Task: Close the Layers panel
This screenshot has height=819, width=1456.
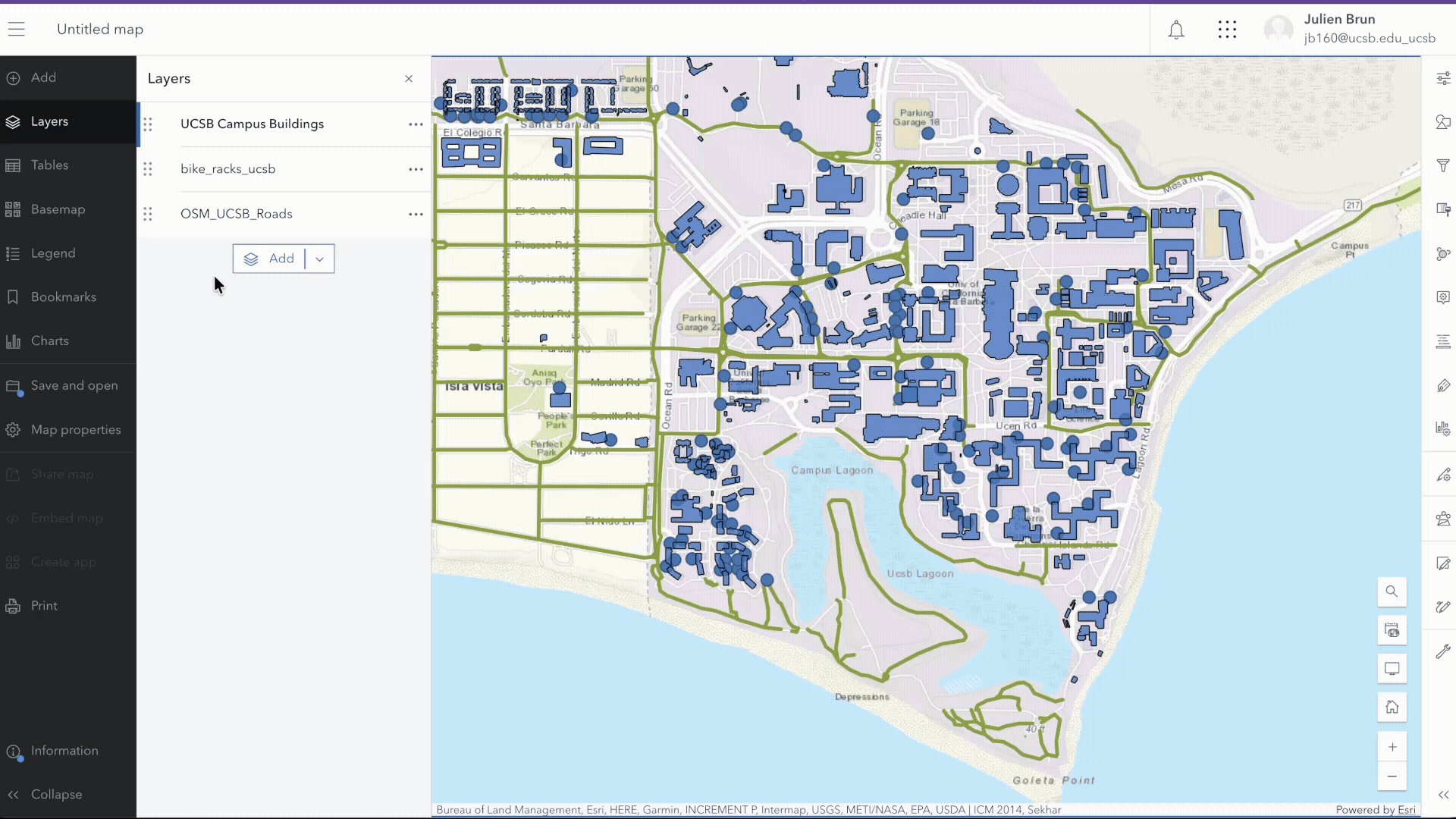Action: 409,79
